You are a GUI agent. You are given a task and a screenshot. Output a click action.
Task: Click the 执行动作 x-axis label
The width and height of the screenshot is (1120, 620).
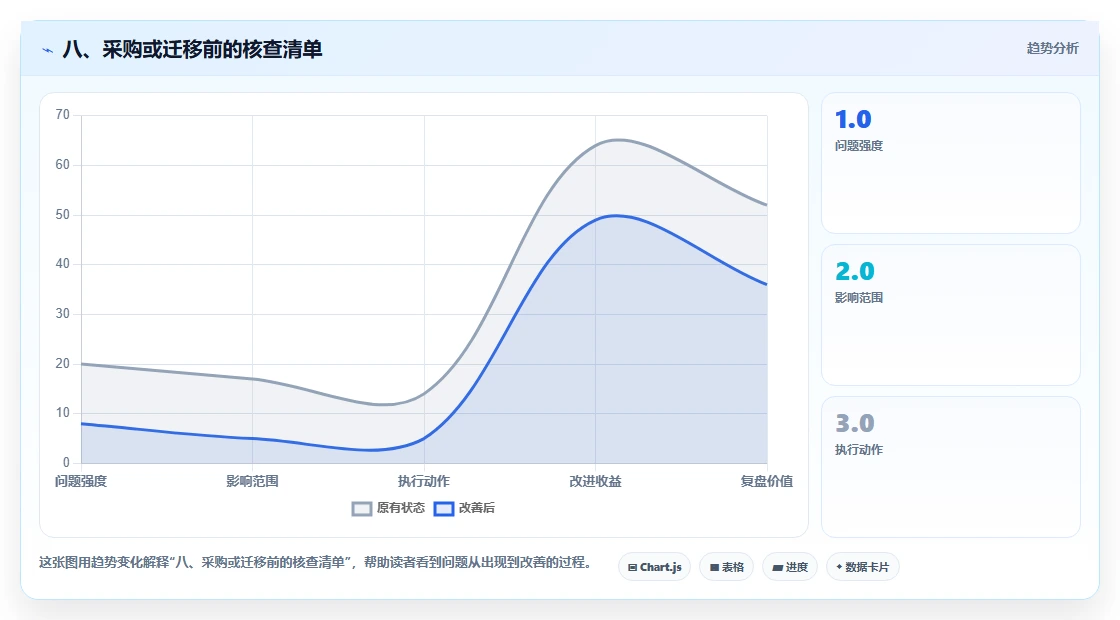pyautogui.click(x=424, y=481)
